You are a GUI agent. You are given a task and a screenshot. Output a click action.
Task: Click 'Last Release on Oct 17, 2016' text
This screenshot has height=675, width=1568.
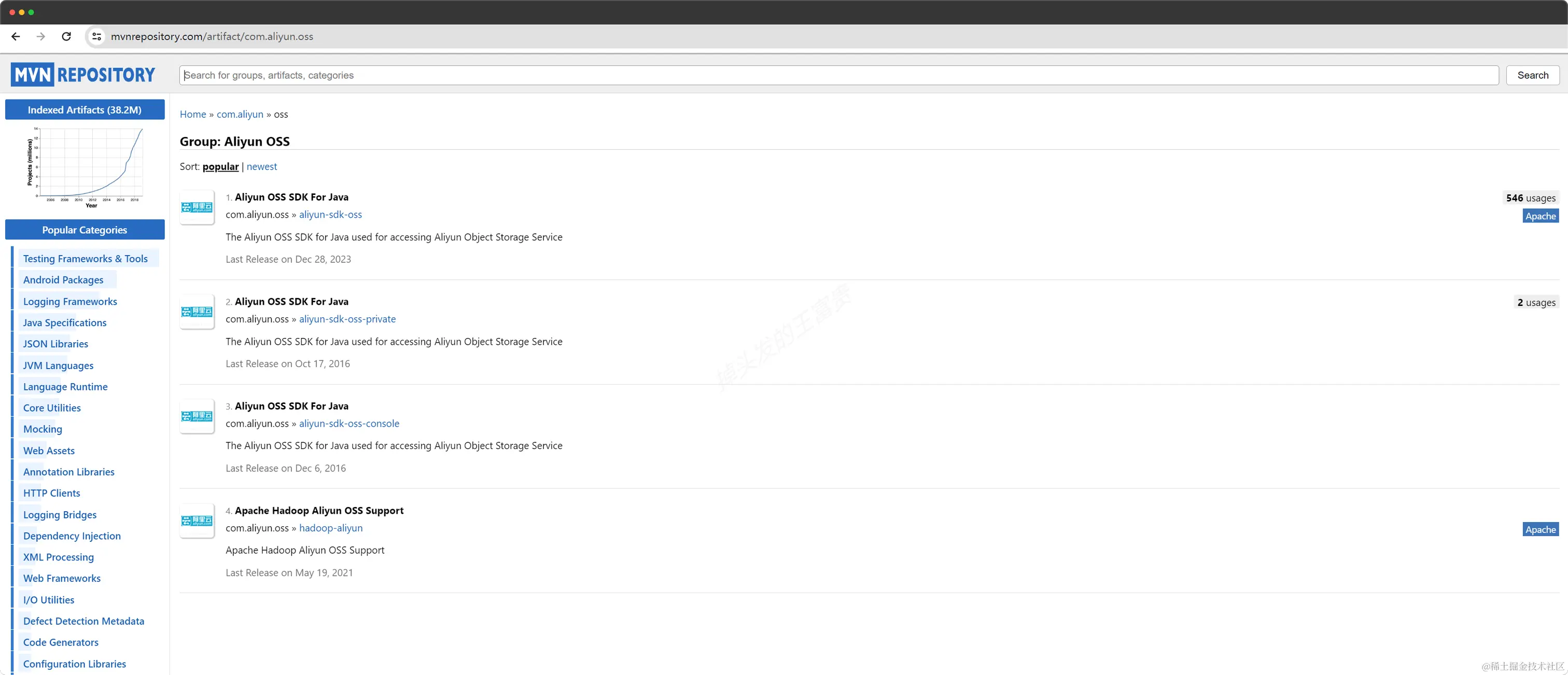point(288,364)
